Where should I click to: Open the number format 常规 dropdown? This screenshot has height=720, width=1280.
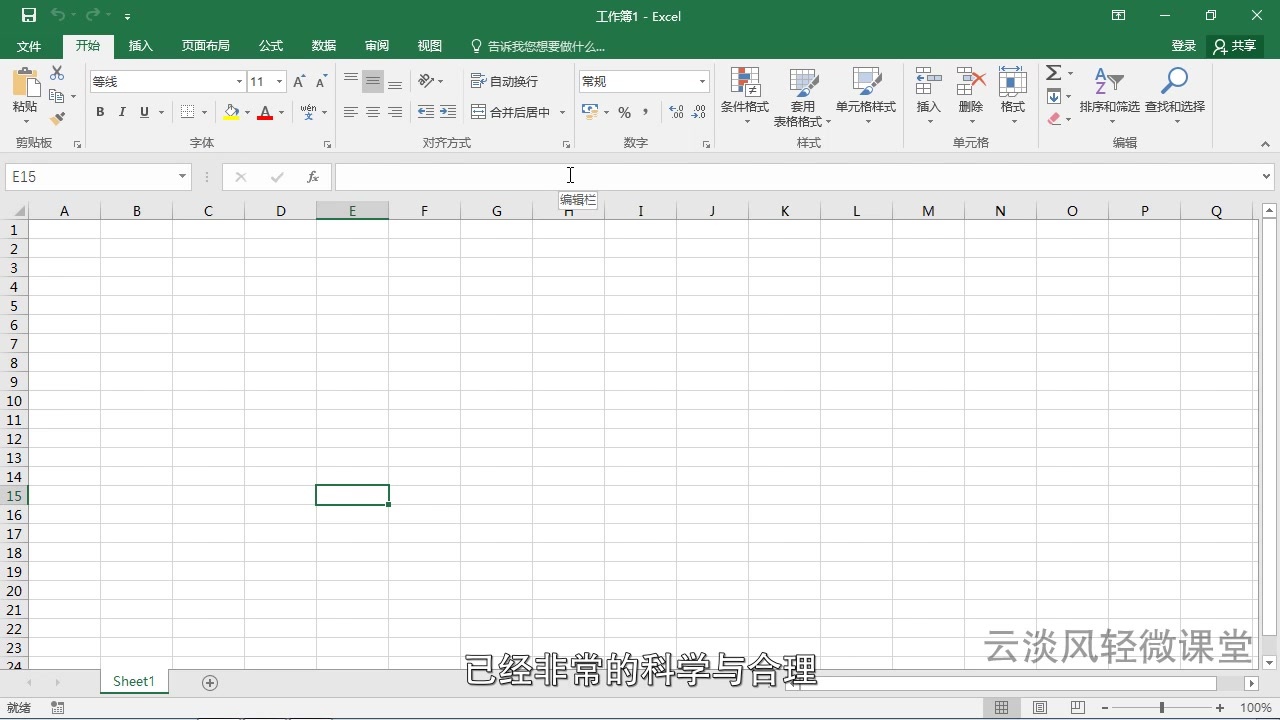click(702, 82)
